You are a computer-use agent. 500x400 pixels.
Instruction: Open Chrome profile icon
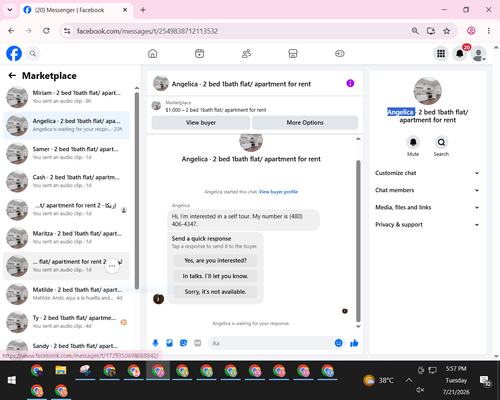(471, 31)
